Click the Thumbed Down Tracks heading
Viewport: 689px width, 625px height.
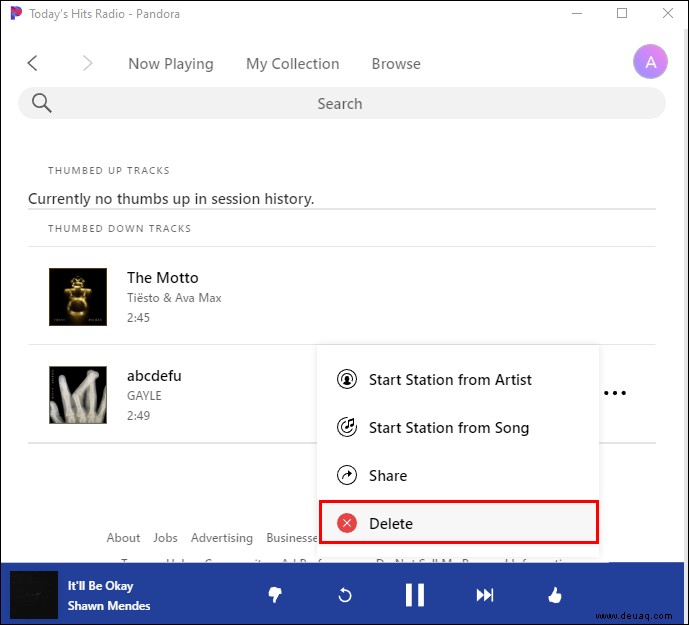tap(120, 229)
